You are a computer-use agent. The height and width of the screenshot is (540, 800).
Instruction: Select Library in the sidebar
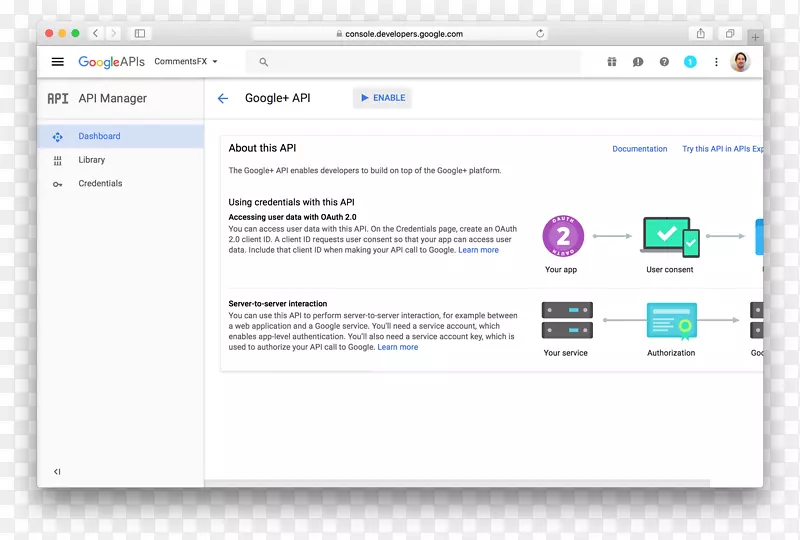tap(120, 160)
